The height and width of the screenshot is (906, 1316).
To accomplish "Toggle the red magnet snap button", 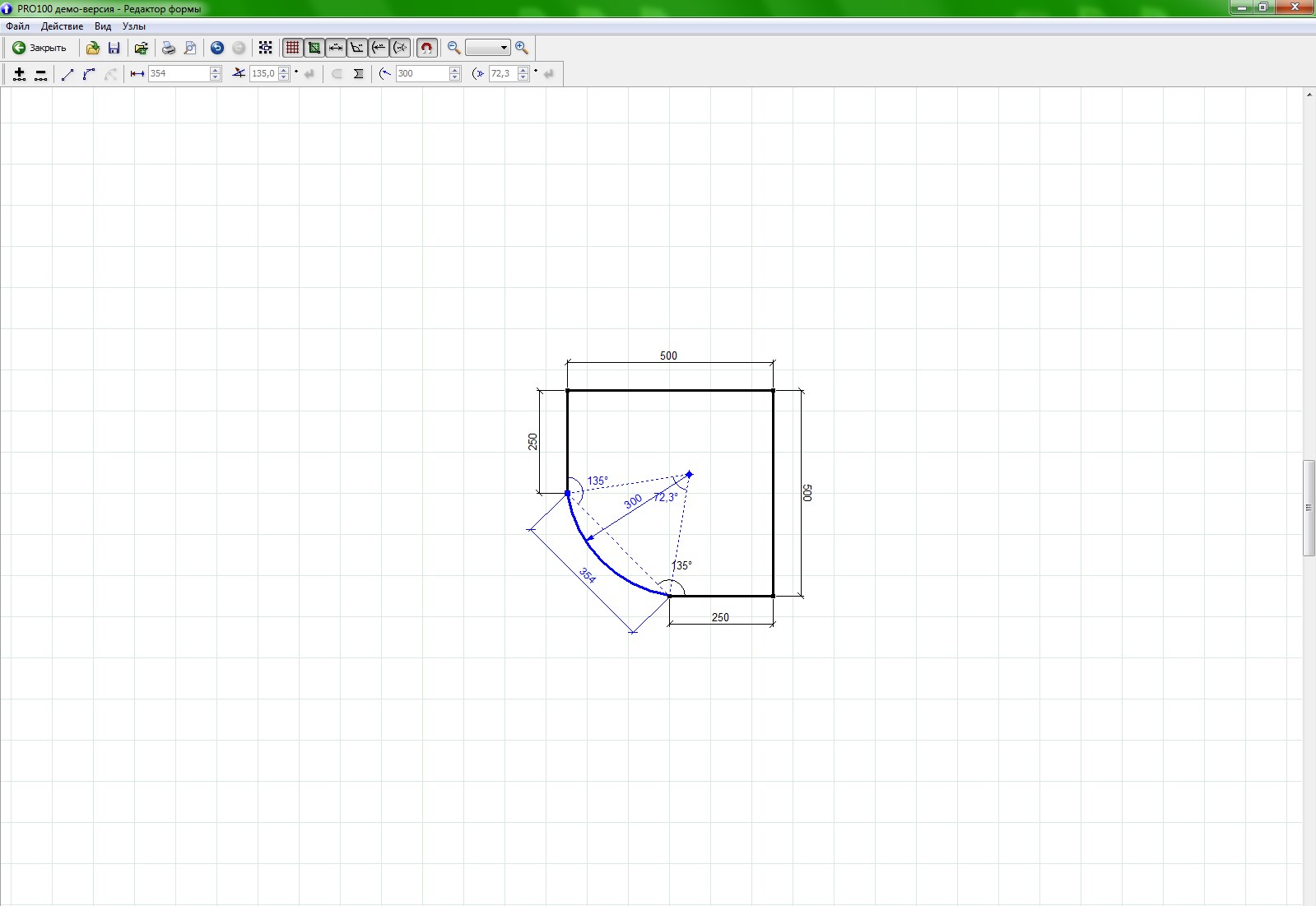I will pyautogui.click(x=426, y=48).
